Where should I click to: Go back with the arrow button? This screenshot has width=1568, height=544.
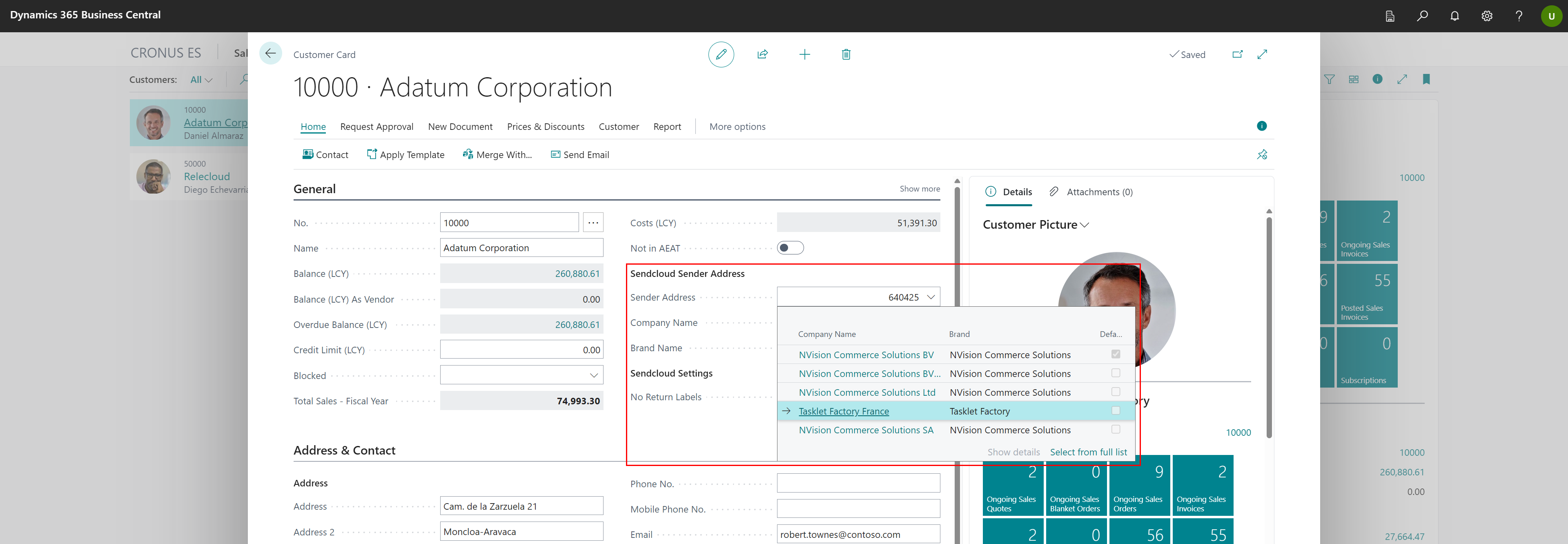271,54
